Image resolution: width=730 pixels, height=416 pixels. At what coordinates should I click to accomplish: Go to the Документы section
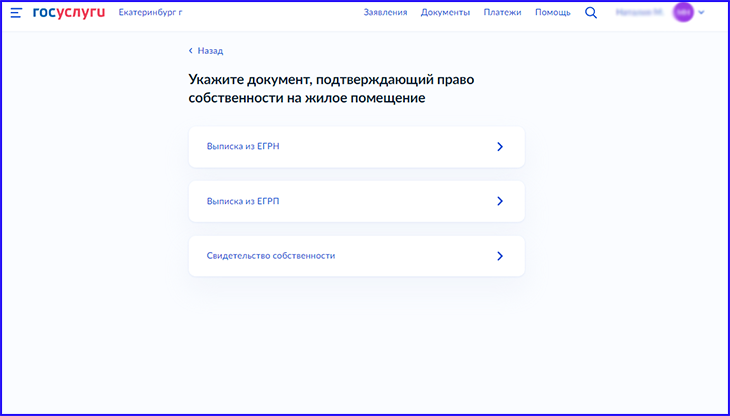click(x=445, y=13)
